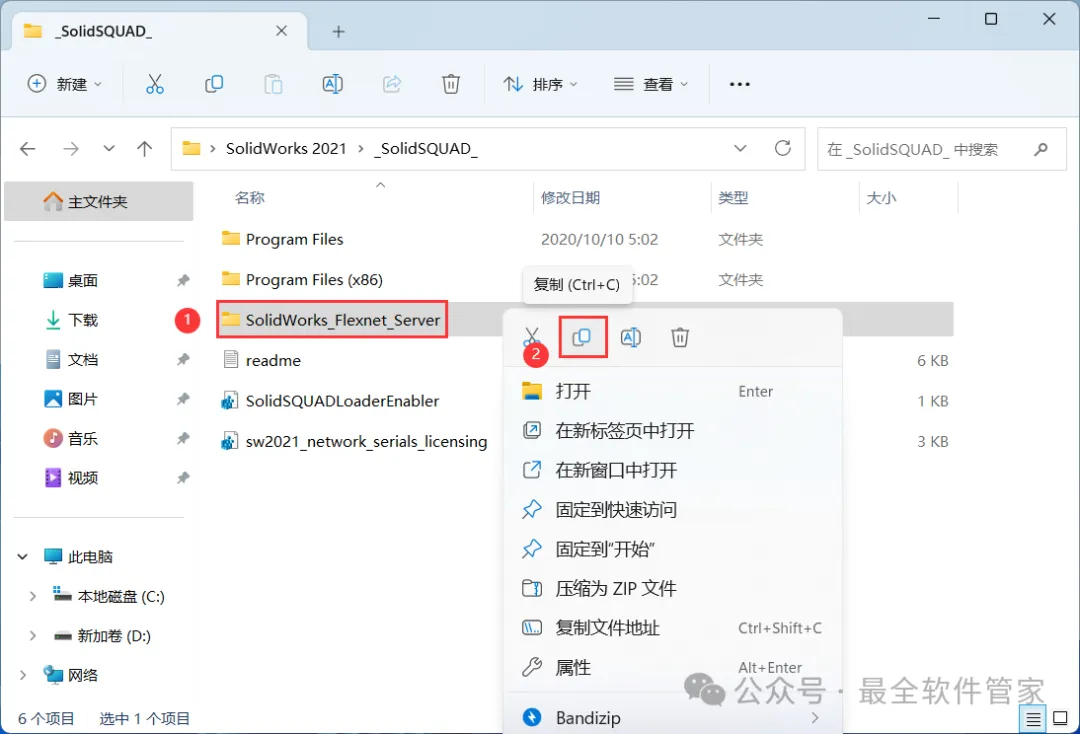Go forward with the right arrow
The height and width of the screenshot is (734, 1080).
71,149
